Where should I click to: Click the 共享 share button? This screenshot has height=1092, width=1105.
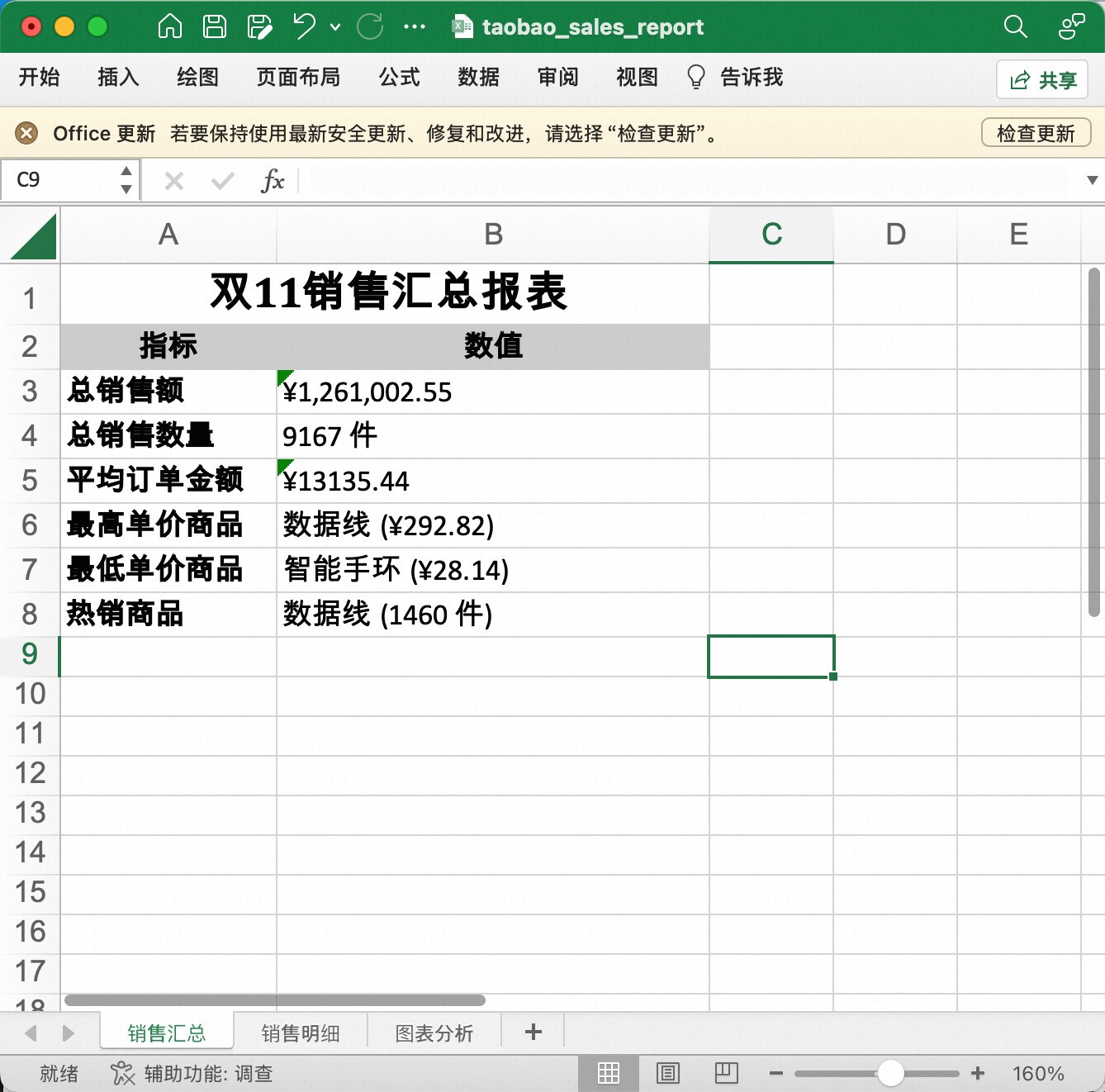(x=1042, y=79)
